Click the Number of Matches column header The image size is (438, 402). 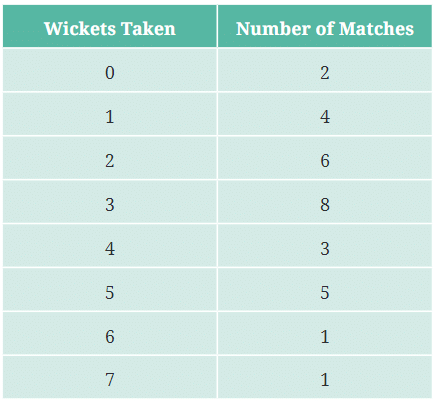tap(325, 26)
